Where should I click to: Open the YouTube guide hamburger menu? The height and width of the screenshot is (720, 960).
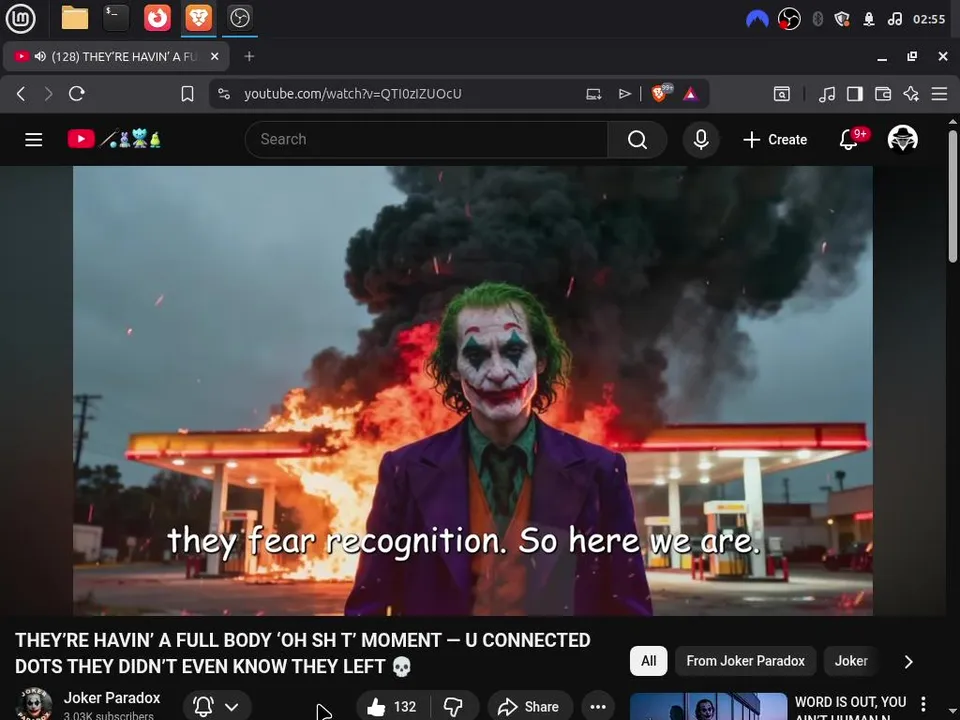point(34,140)
